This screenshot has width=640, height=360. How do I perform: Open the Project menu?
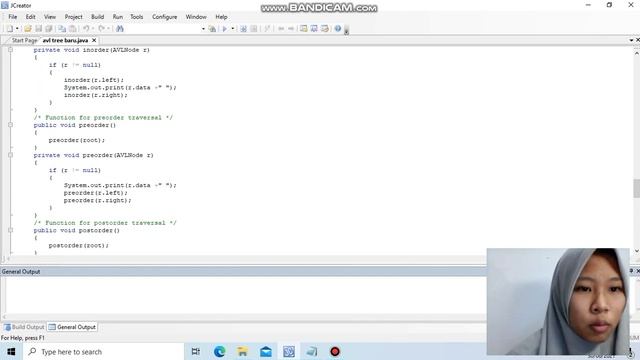pos(73,17)
